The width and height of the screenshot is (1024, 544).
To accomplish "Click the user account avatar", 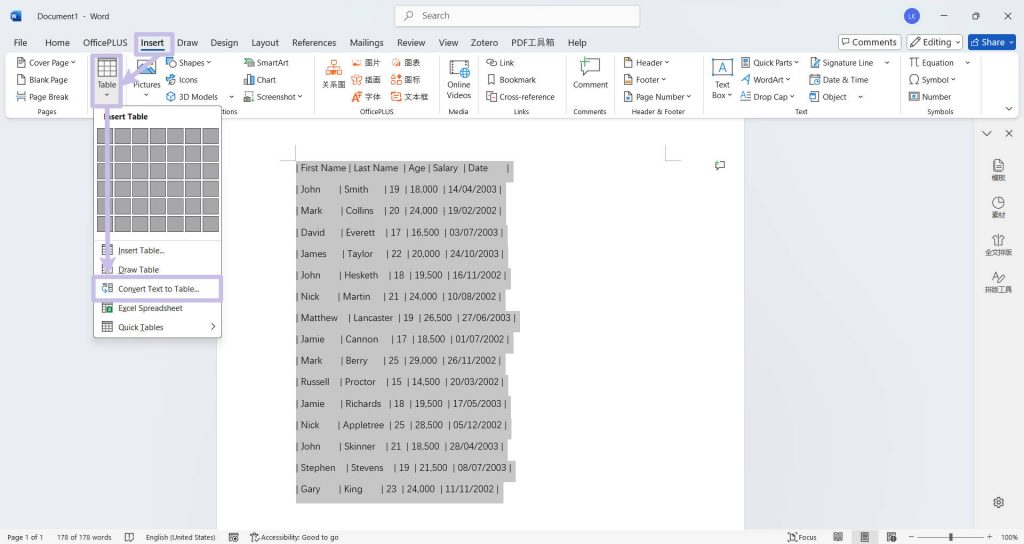I will 912,16.
